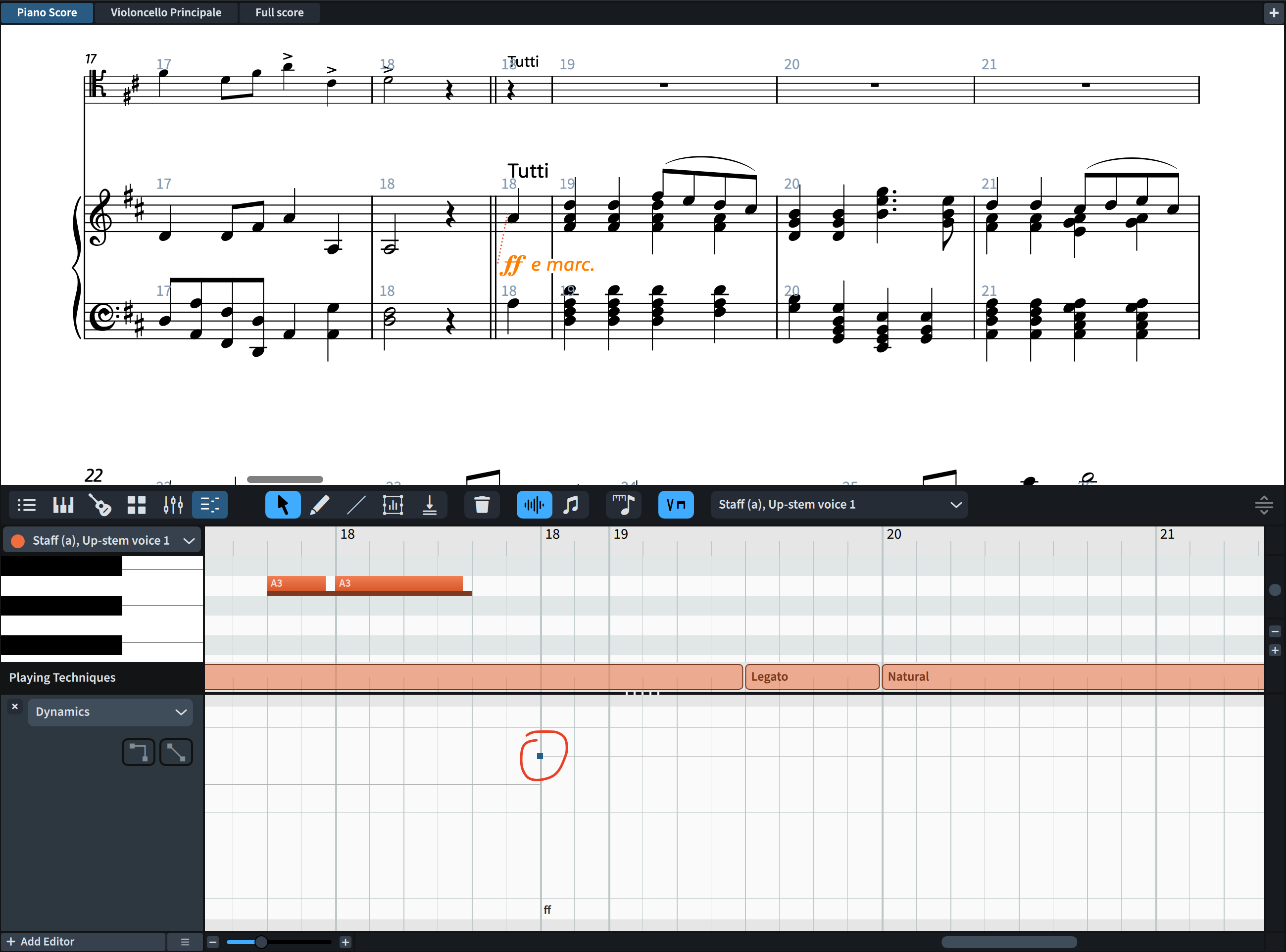The height and width of the screenshot is (952, 1286).
Task: Switch to Full score tab
Action: pyautogui.click(x=279, y=12)
